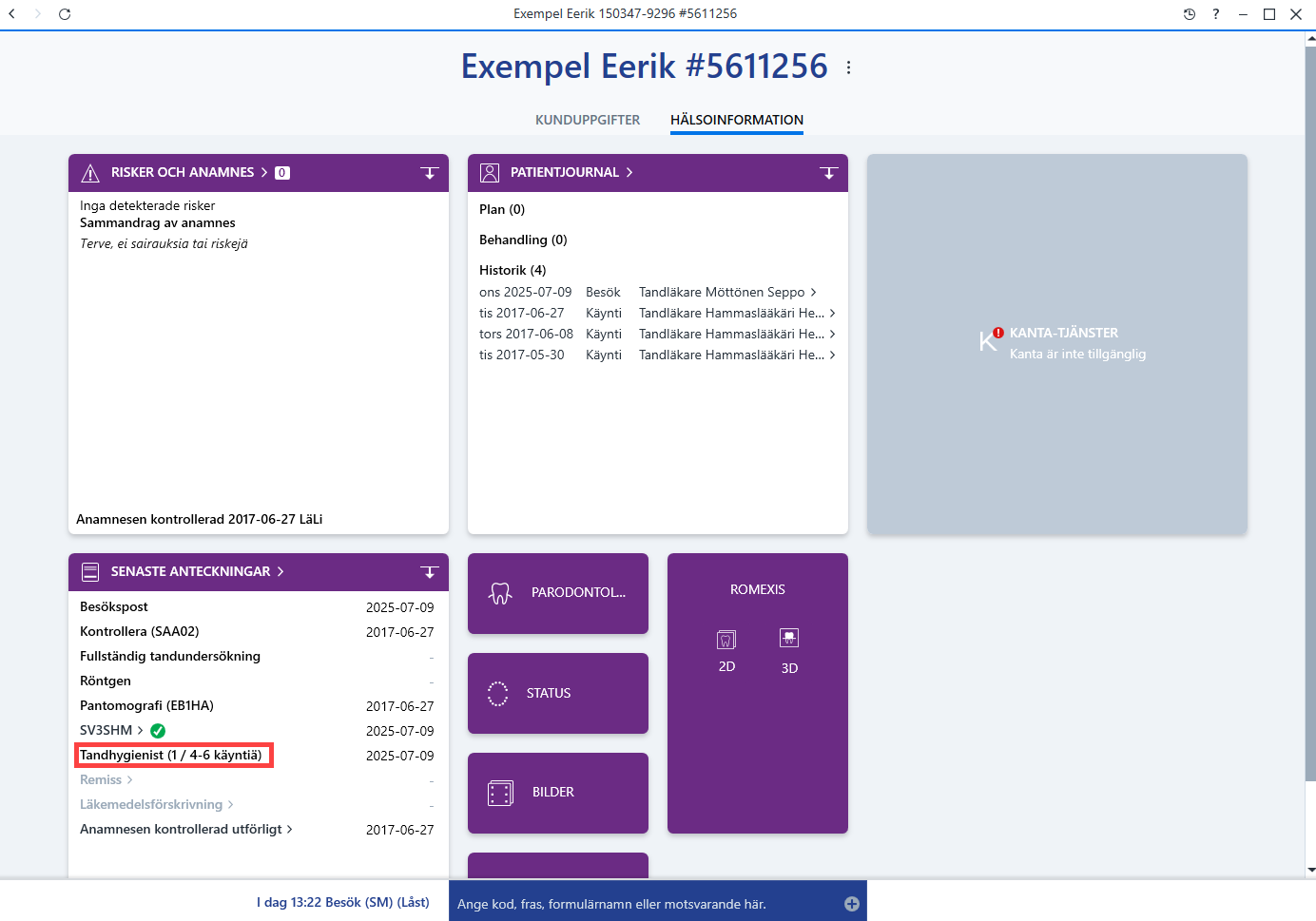Click the Kanta-tjänster panel
Viewport: 1316px width, 921px height.
(1057, 344)
